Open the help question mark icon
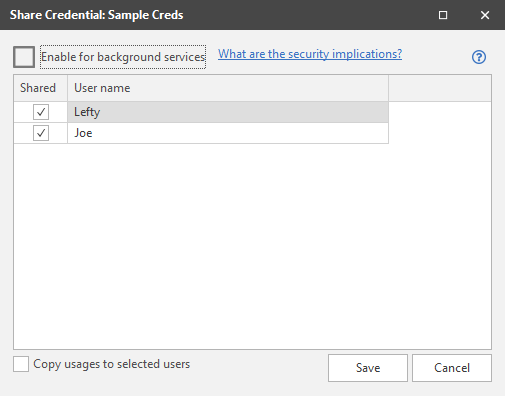505x396 pixels. pos(479,57)
